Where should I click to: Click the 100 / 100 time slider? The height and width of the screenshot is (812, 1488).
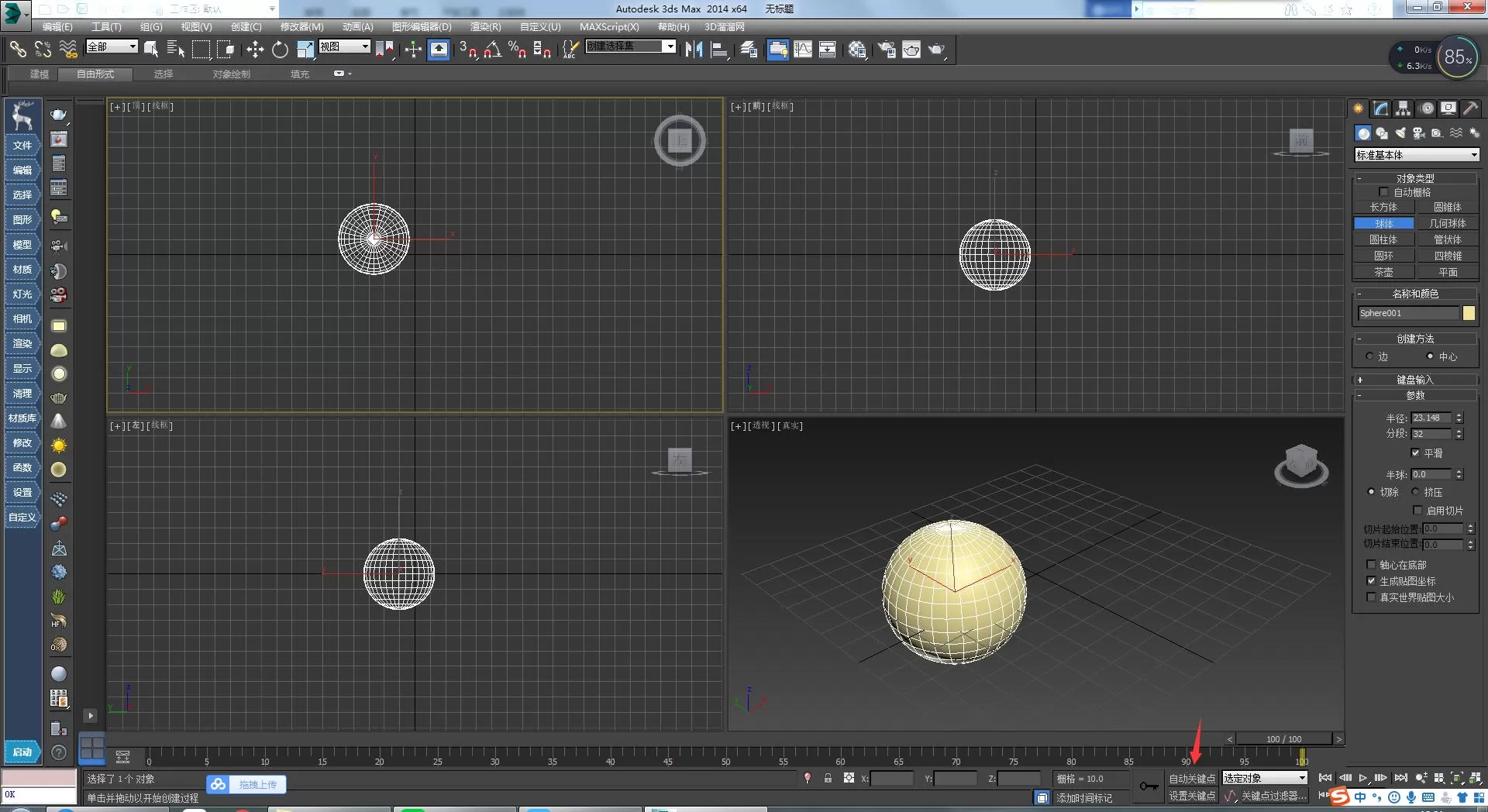[x=1284, y=739]
